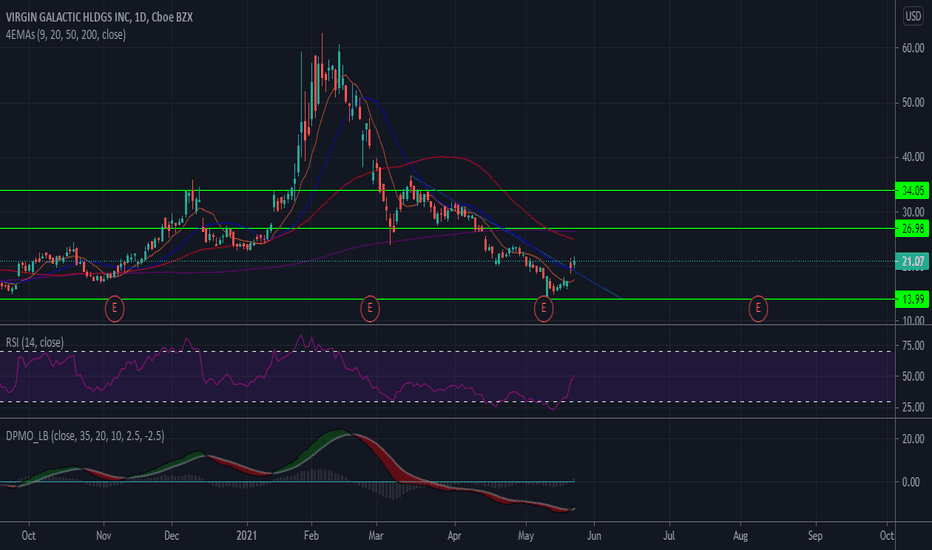Click the Apr label on time axis
932x550 pixels.
pyautogui.click(x=454, y=536)
